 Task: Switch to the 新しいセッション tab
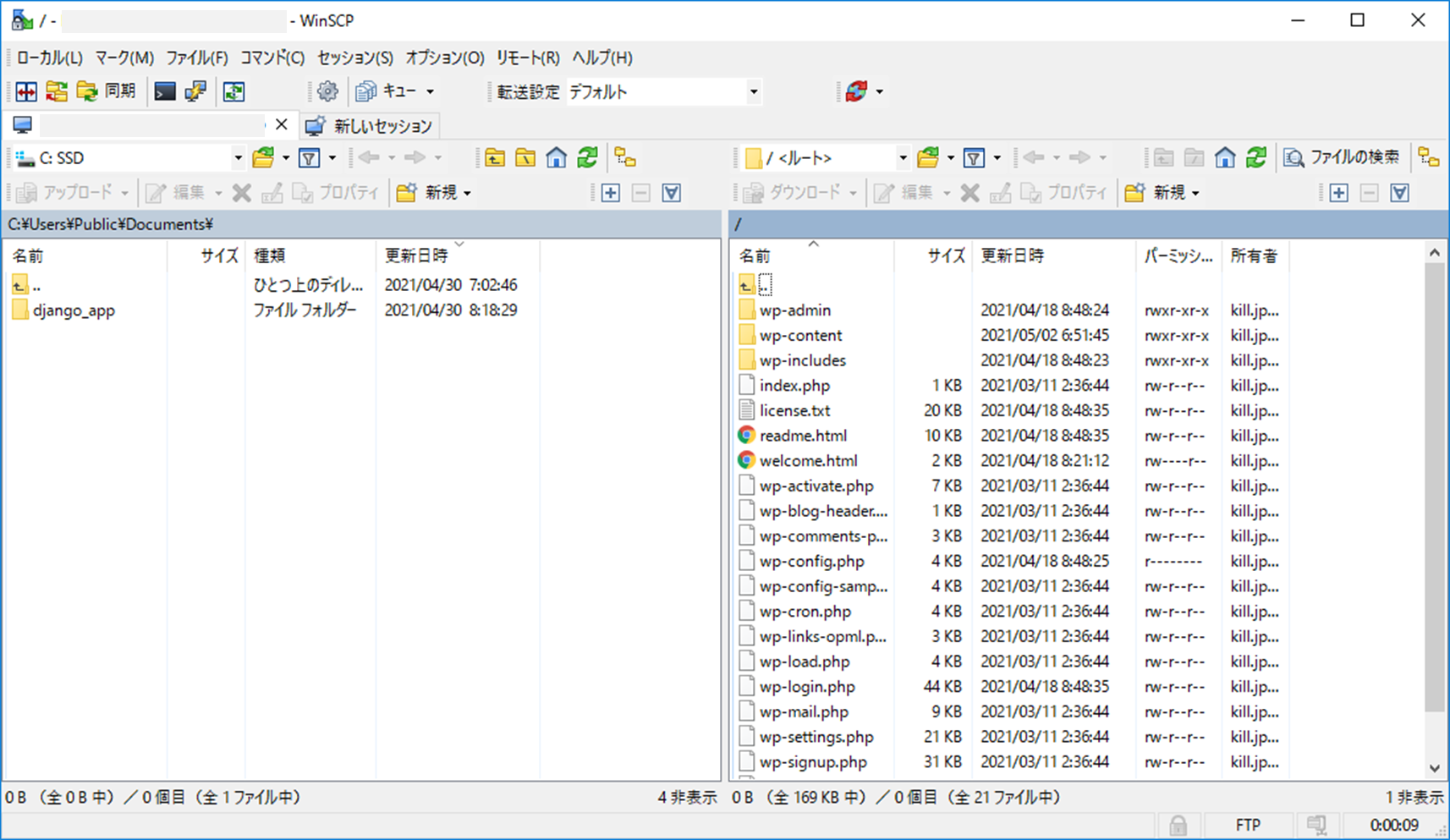tap(371, 126)
